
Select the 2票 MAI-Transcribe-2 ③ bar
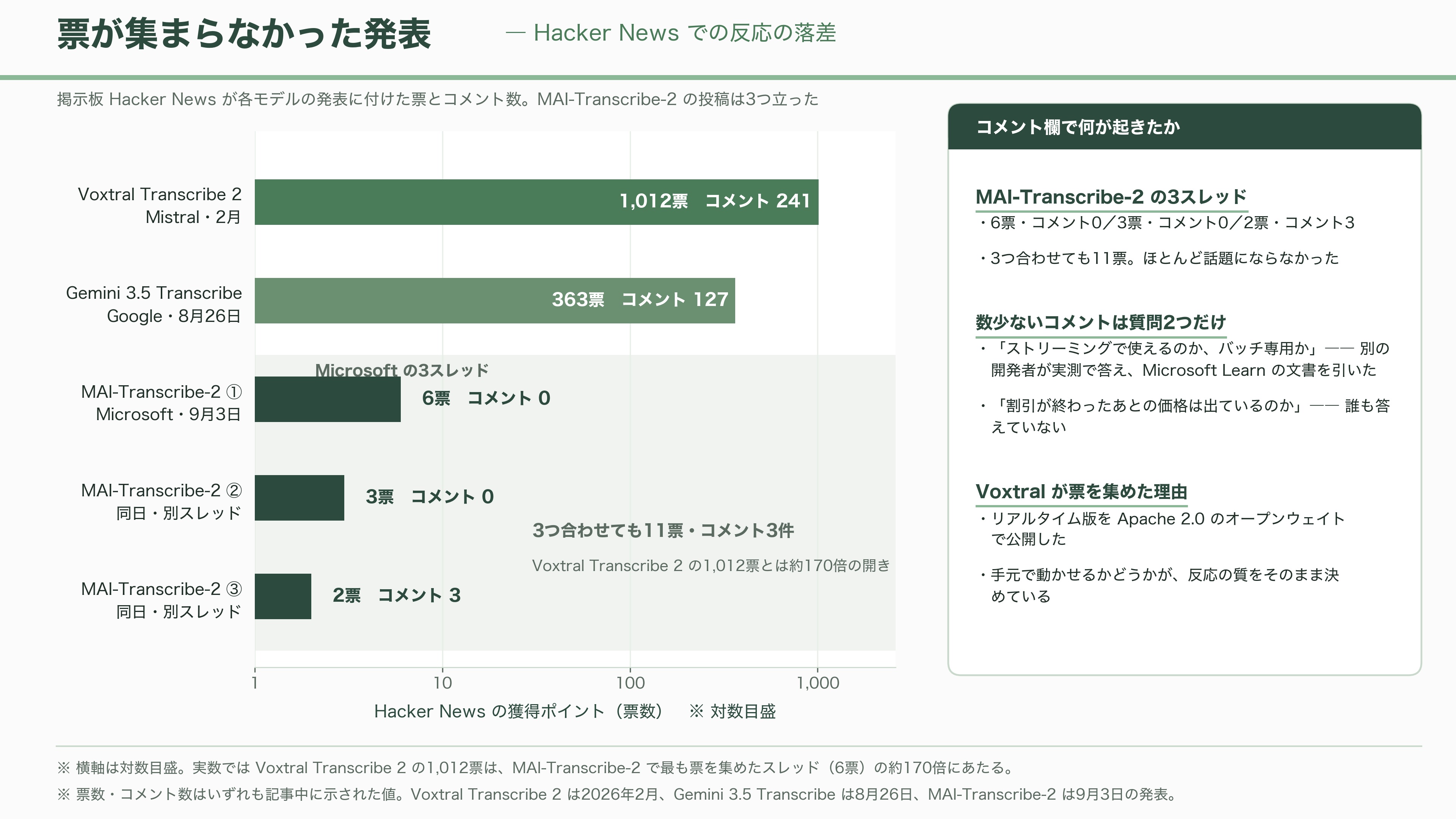pos(282,596)
